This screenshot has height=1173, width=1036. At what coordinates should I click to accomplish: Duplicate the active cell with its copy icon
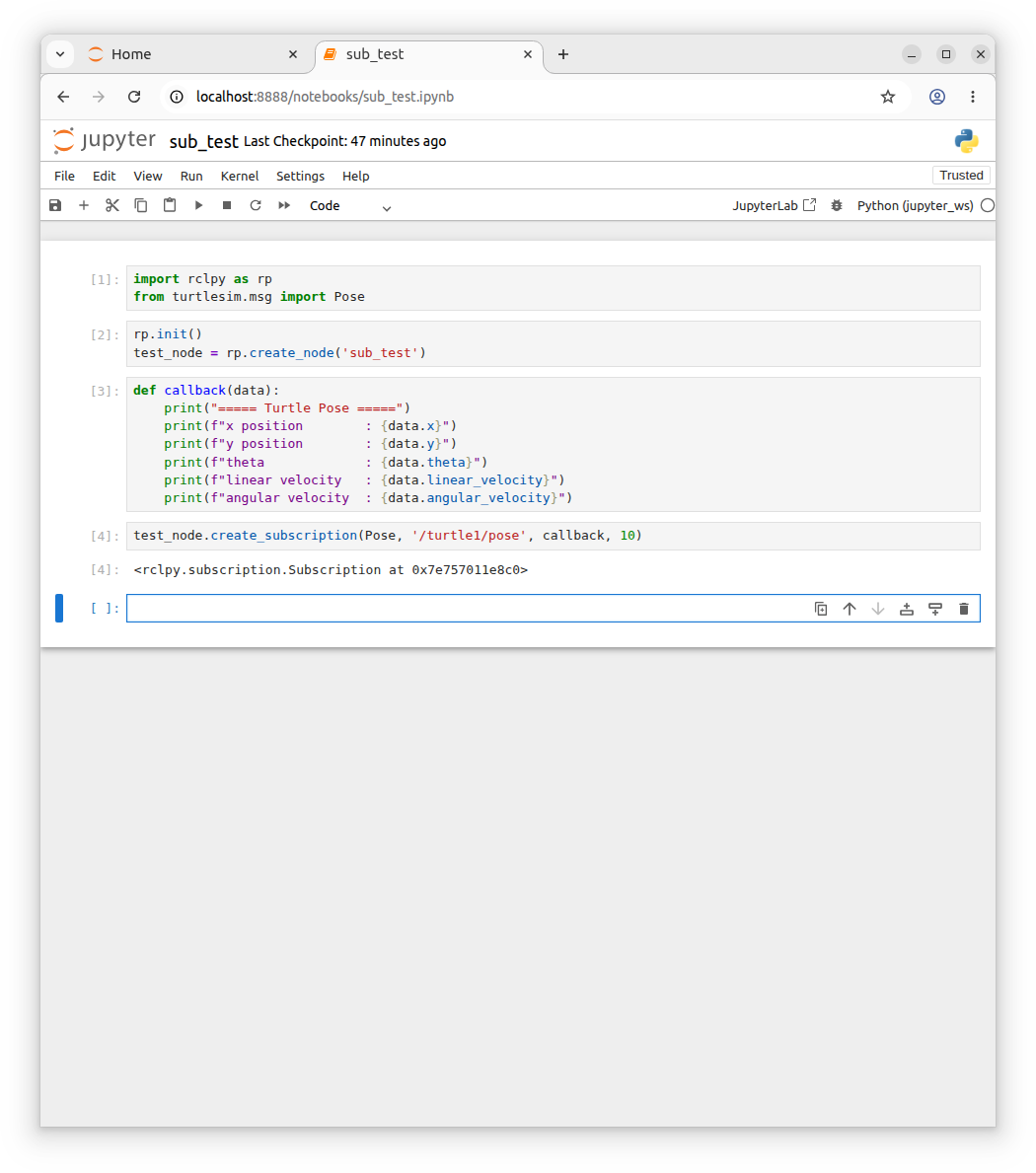tap(821, 609)
